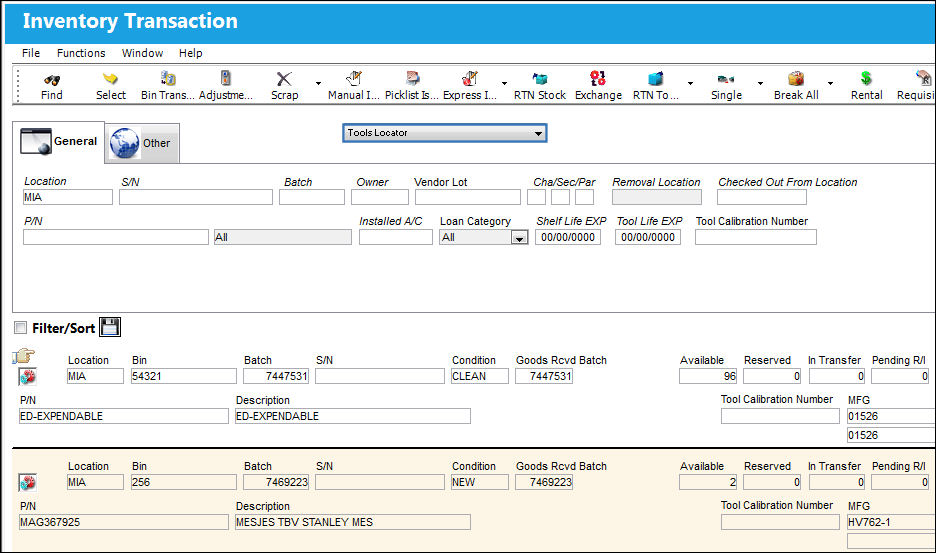The image size is (936, 553).
Task: Expand the arrow next to RTN To
Action: (x=690, y=83)
